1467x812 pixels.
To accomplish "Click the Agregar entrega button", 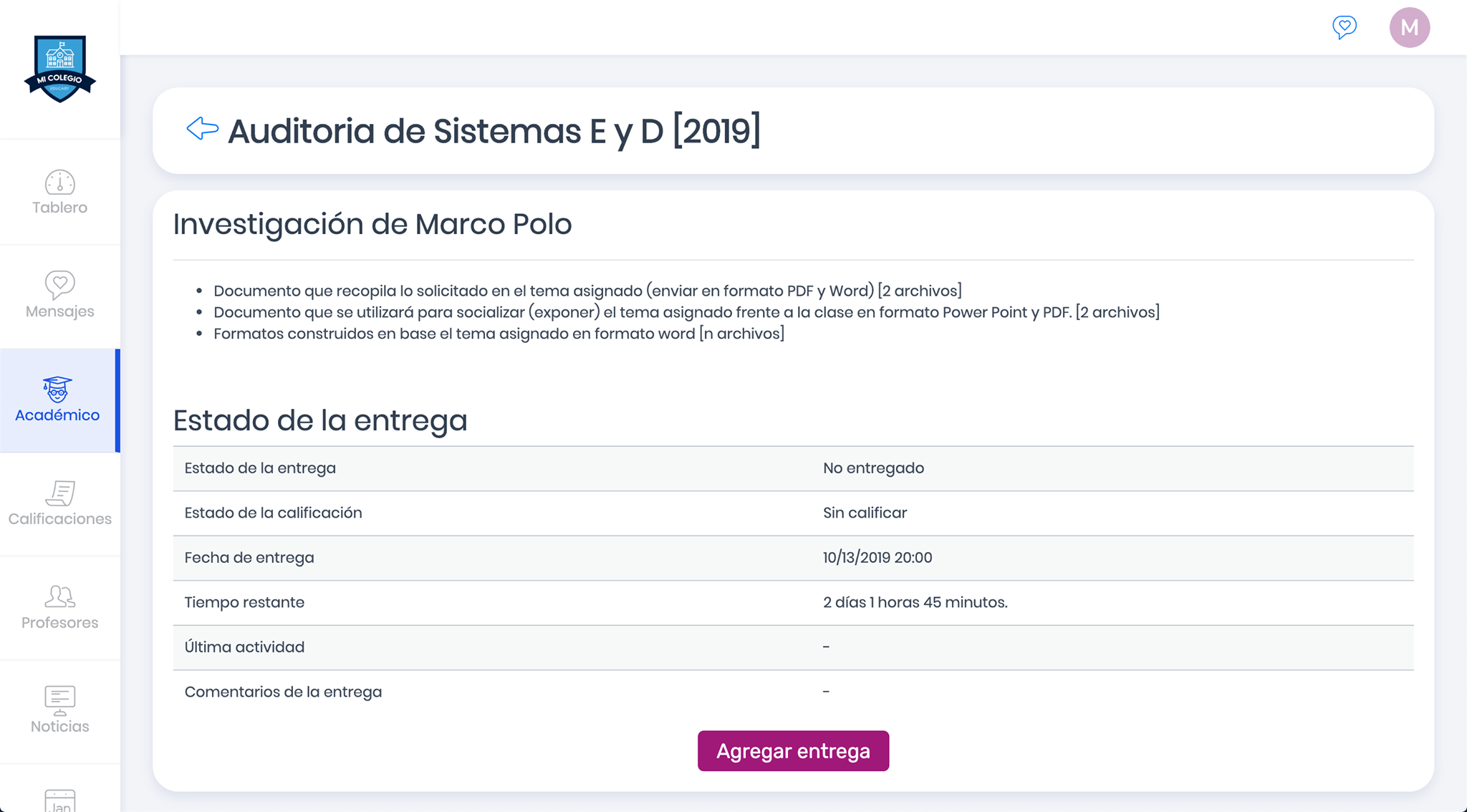I will pos(793,750).
